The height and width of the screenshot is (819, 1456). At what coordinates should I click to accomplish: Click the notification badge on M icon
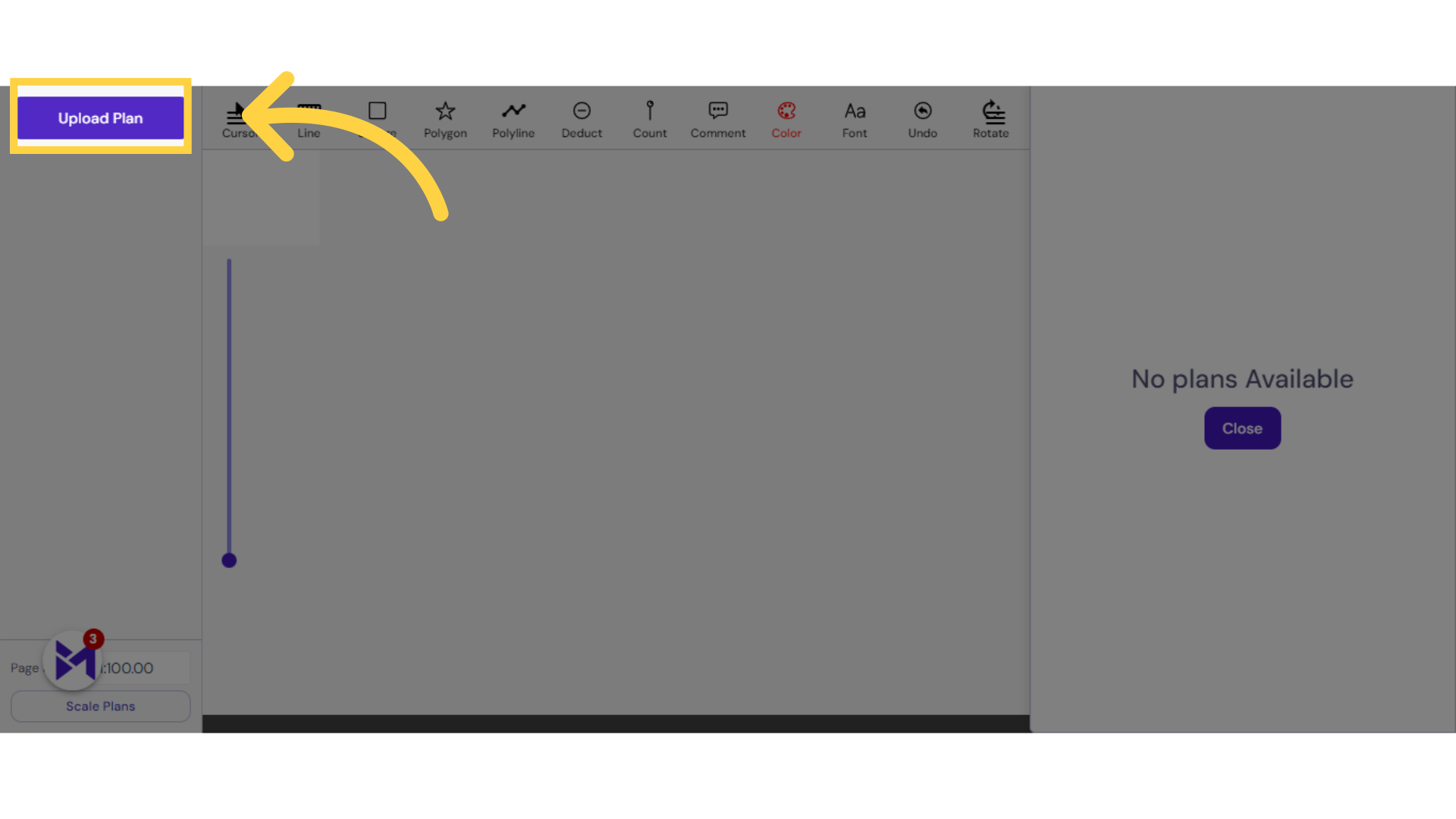[x=92, y=638]
